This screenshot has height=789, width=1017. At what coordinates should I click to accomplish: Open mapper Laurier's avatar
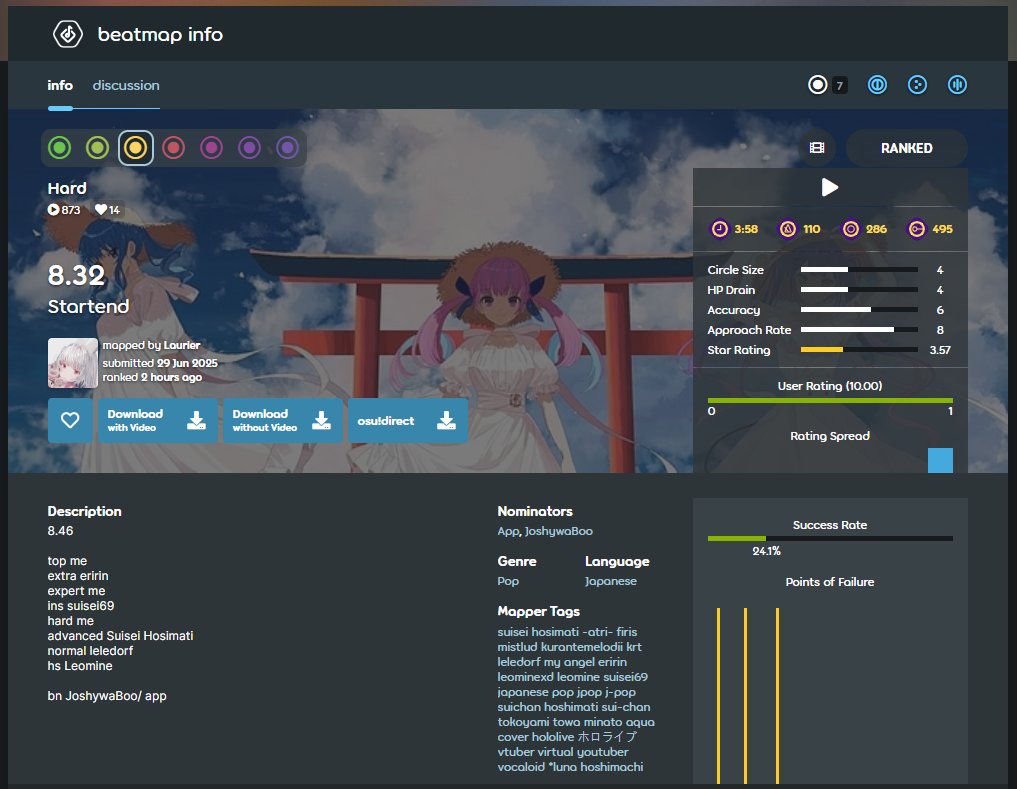[x=73, y=363]
